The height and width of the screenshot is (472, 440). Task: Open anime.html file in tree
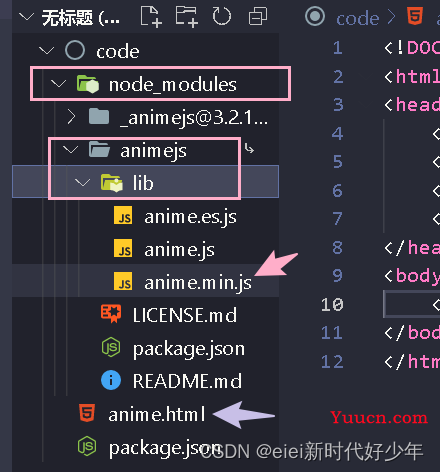click(157, 414)
